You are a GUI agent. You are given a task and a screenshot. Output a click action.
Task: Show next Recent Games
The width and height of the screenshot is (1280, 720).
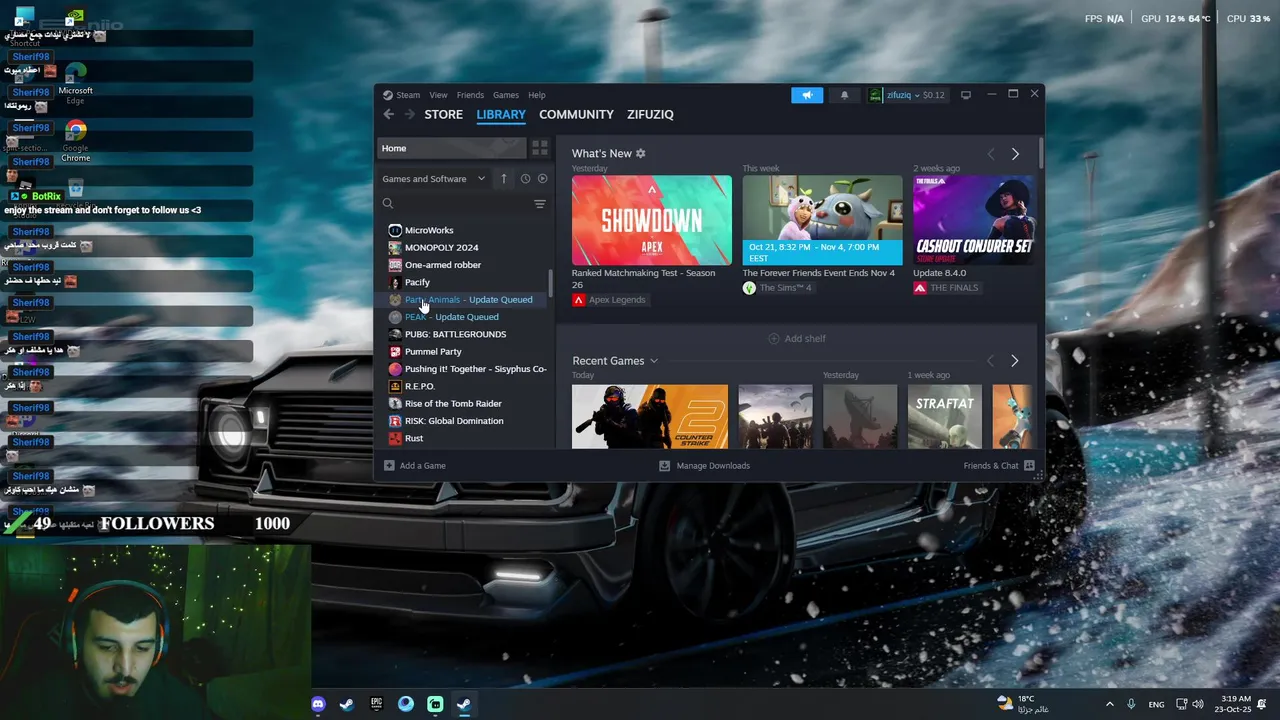point(1014,361)
